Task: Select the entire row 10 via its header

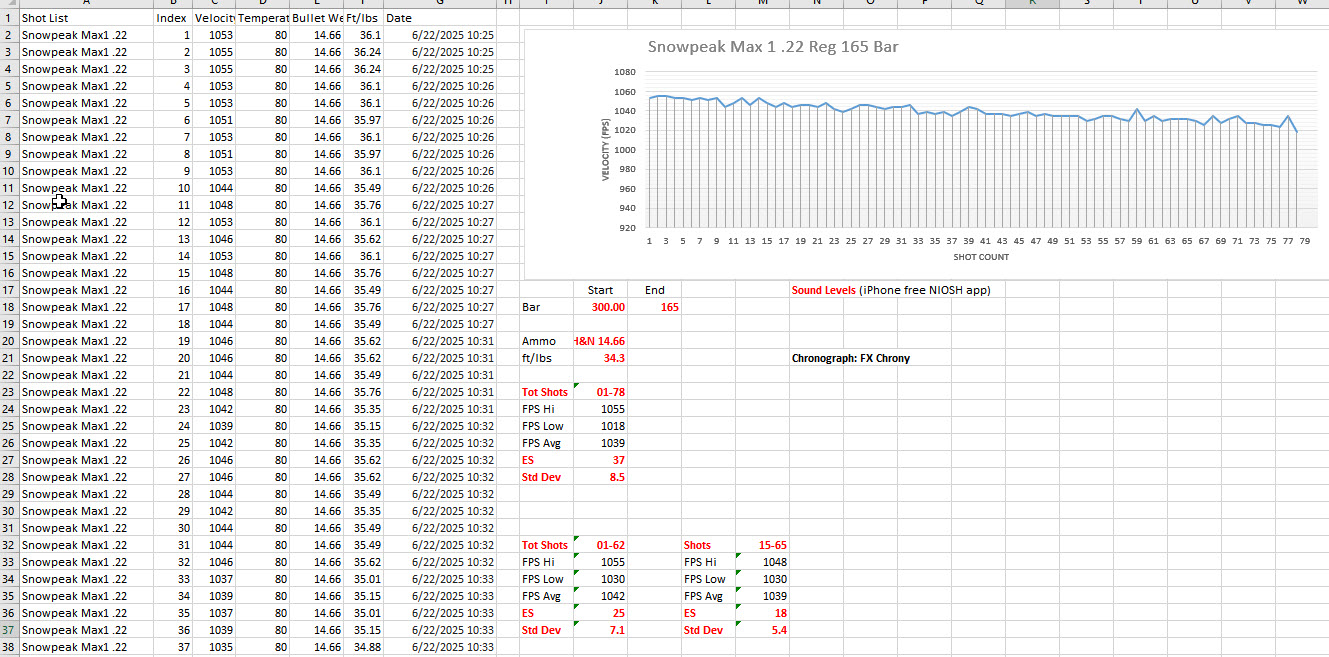Action: (8, 171)
